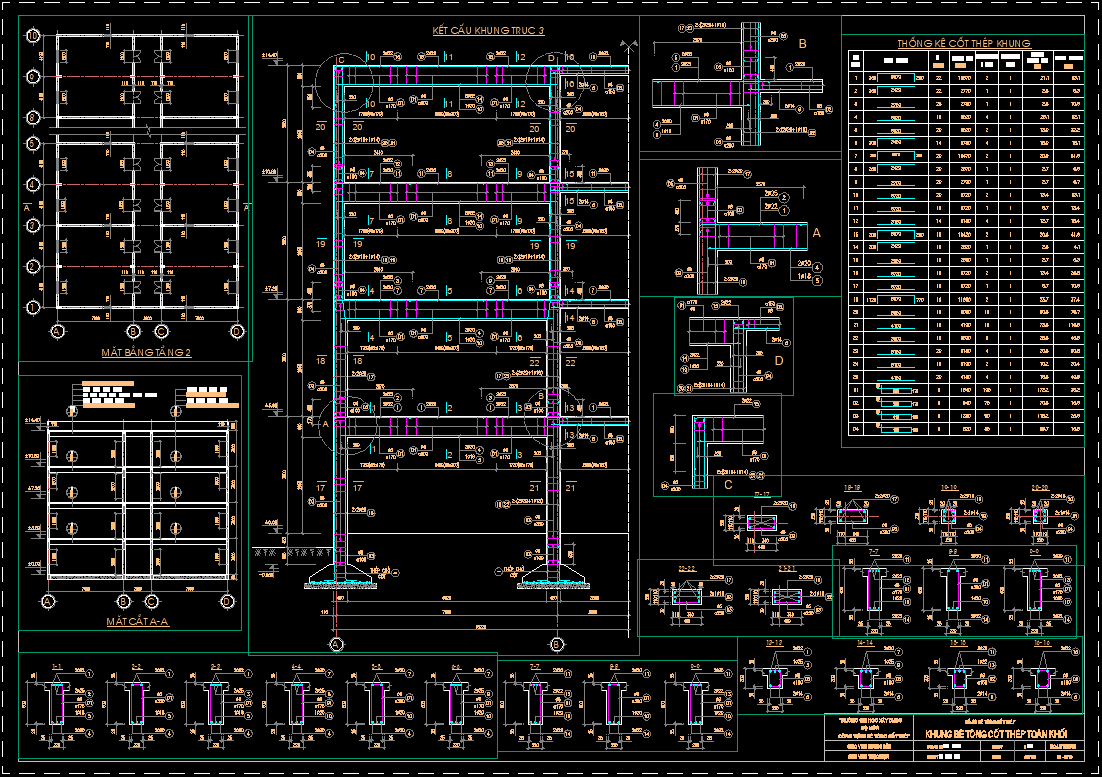The height and width of the screenshot is (777, 1102).
Task: Click axis bubble A under section A-A
Action: tap(48, 601)
